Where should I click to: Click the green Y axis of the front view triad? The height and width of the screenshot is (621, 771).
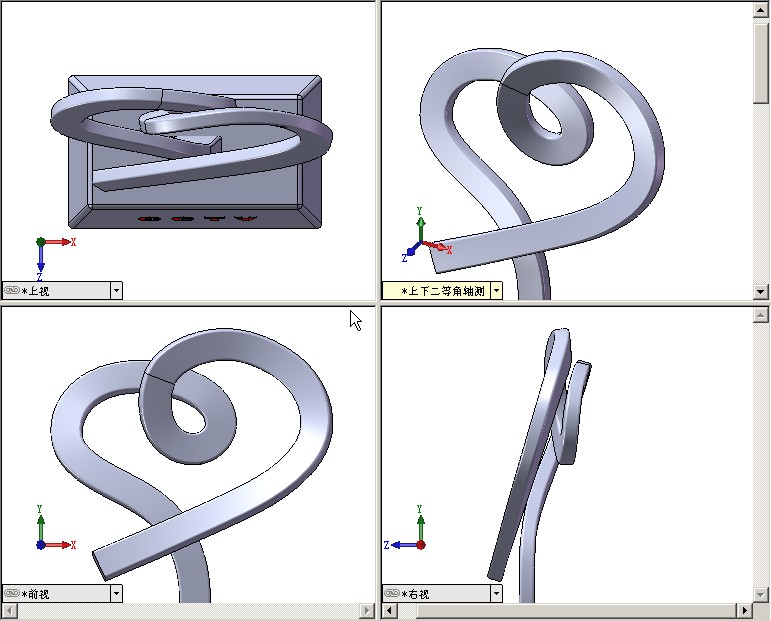tap(41, 529)
